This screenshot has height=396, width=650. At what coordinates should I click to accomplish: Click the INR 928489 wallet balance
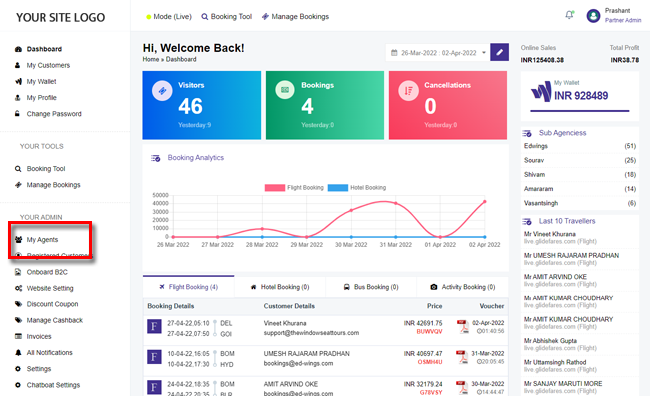[x=581, y=96]
